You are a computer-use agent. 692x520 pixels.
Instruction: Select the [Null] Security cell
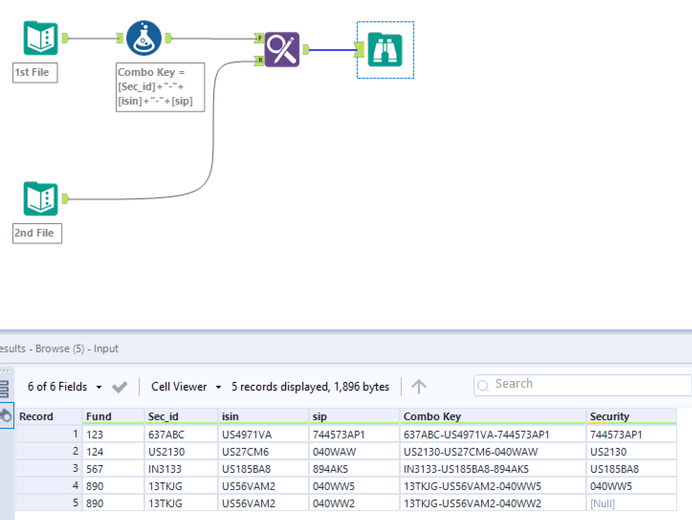tap(632, 503)
